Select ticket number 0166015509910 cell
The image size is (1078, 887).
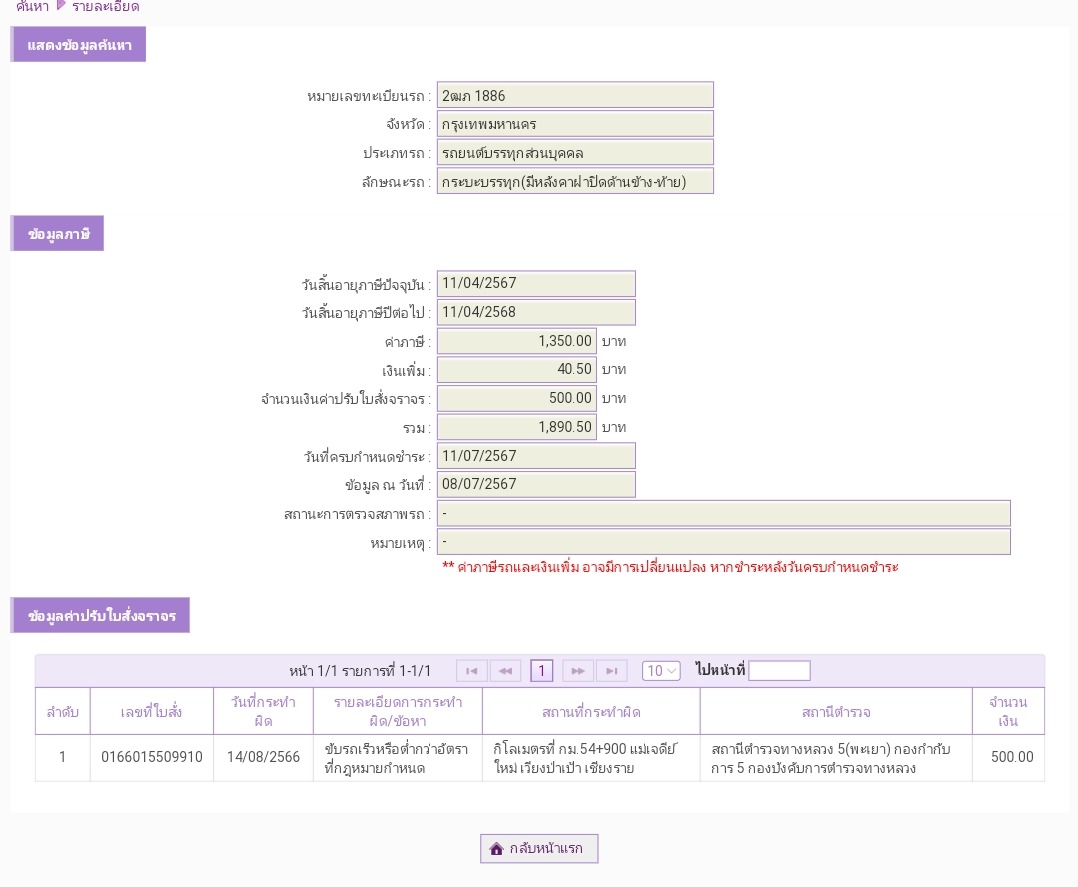[x=151, y=758]
